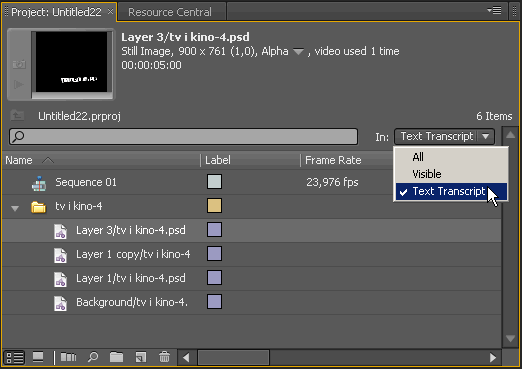This screenshot has height=369, width=522.
Task: Click the 00:00:05:00 duration text
Action: (x=151, y=65)
